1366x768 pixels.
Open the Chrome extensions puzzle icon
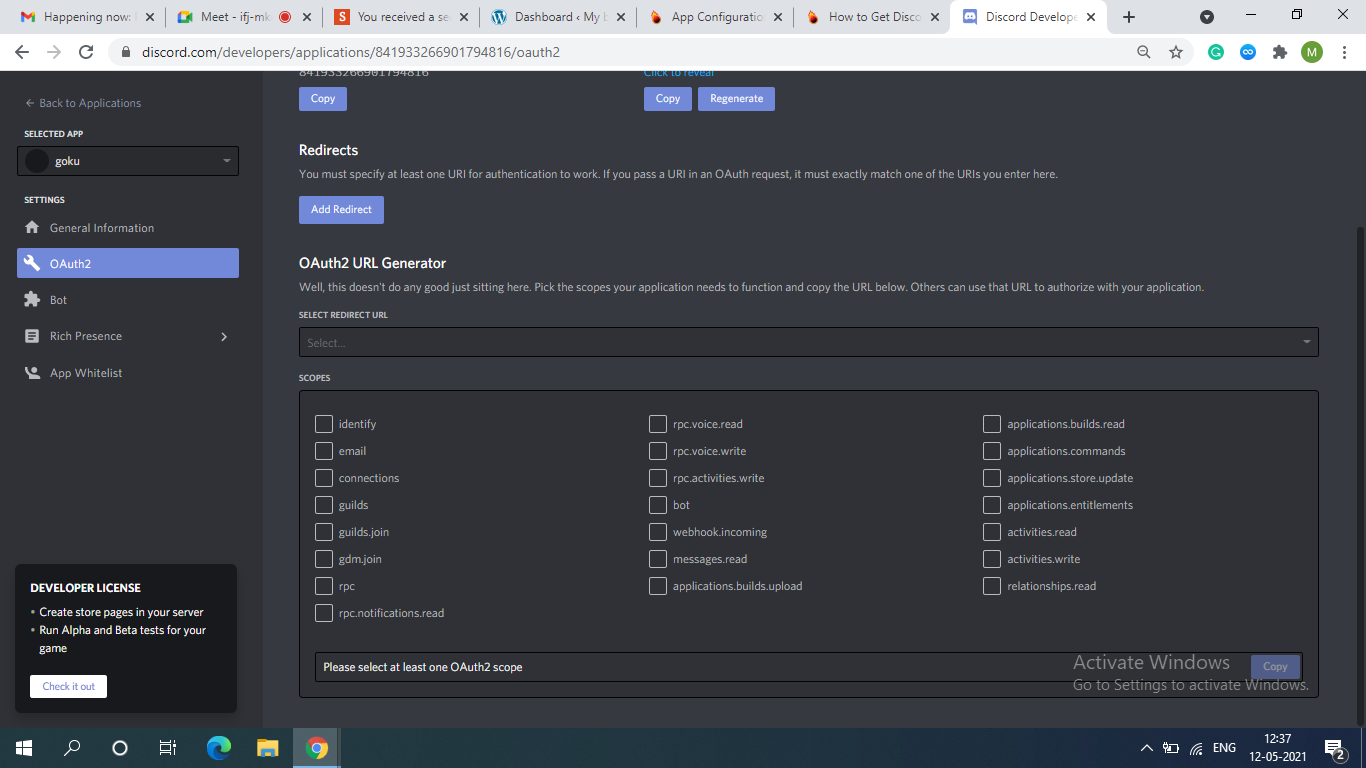point(1279,52)
